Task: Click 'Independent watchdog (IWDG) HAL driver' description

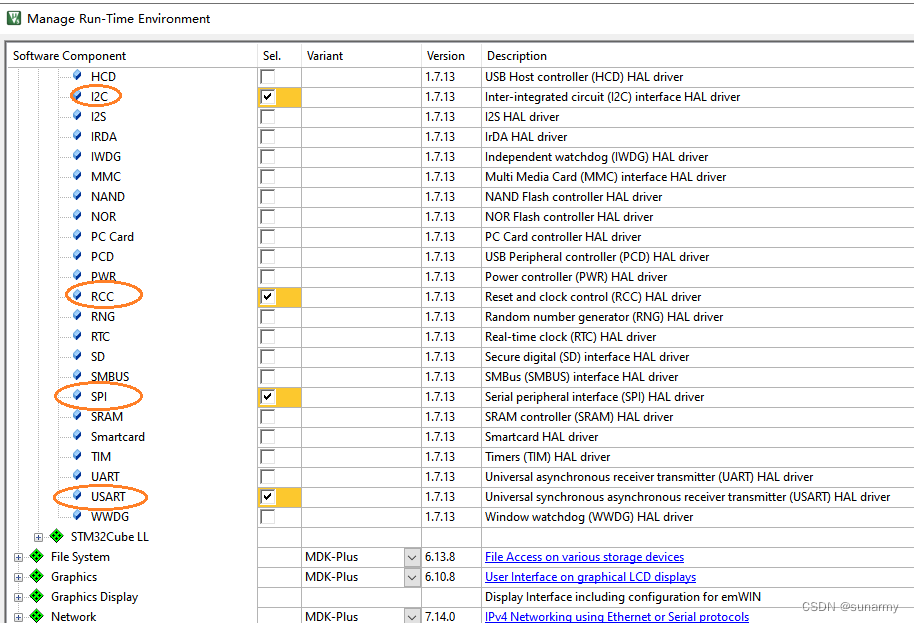Action: tap(596, 157)
